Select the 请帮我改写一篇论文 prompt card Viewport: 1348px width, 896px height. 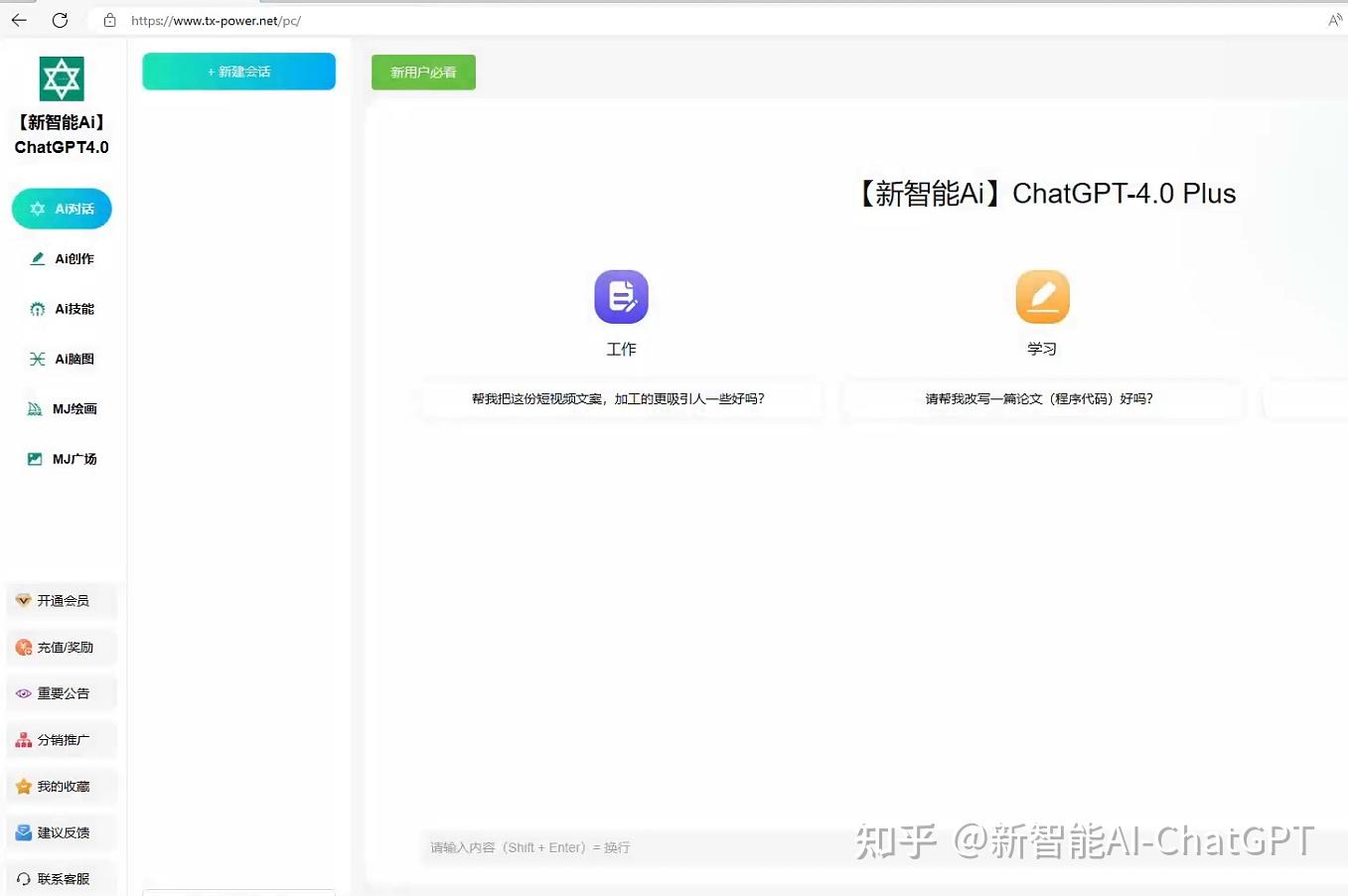(1042, 399)
